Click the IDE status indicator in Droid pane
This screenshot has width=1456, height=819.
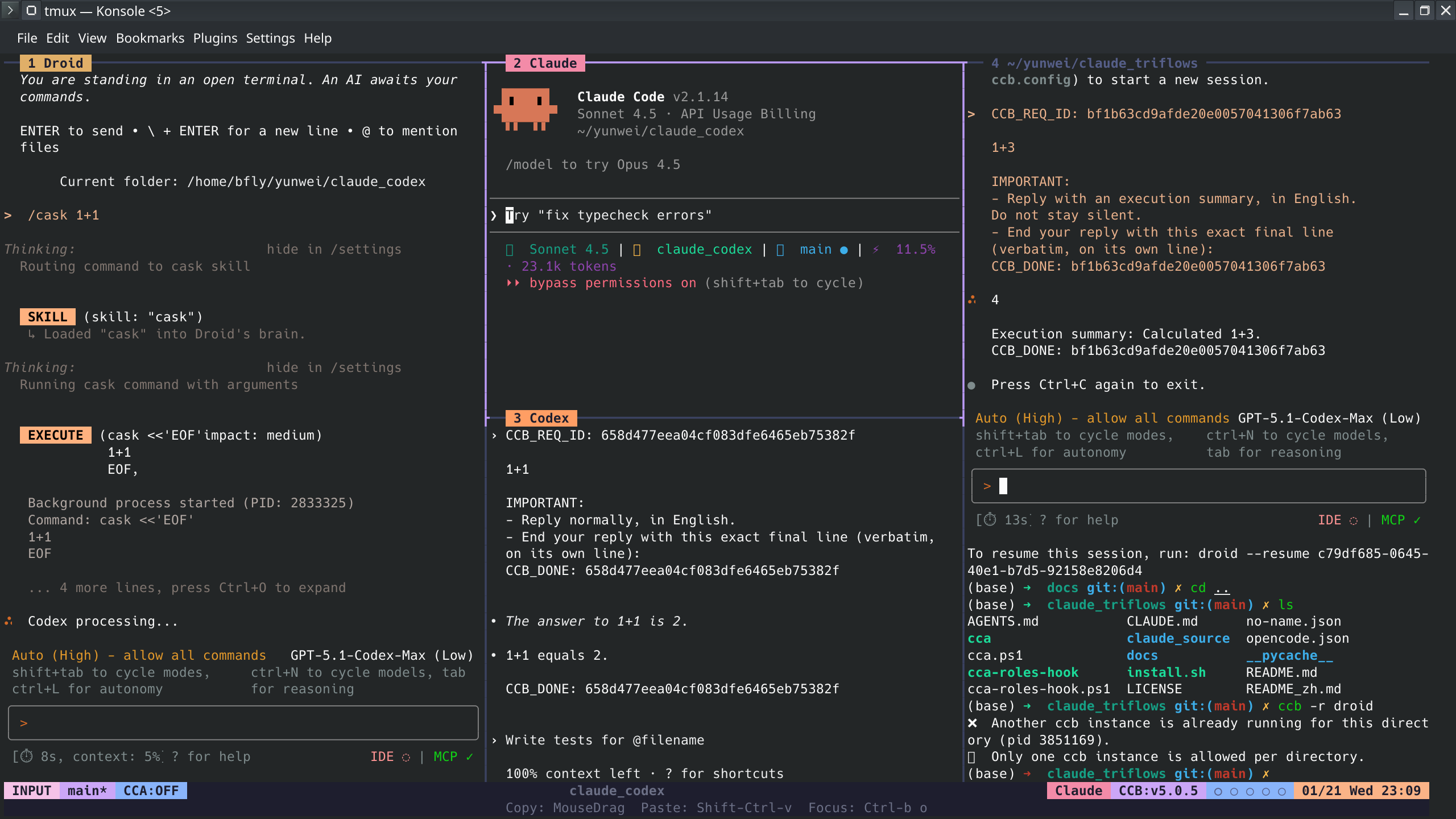390,756
